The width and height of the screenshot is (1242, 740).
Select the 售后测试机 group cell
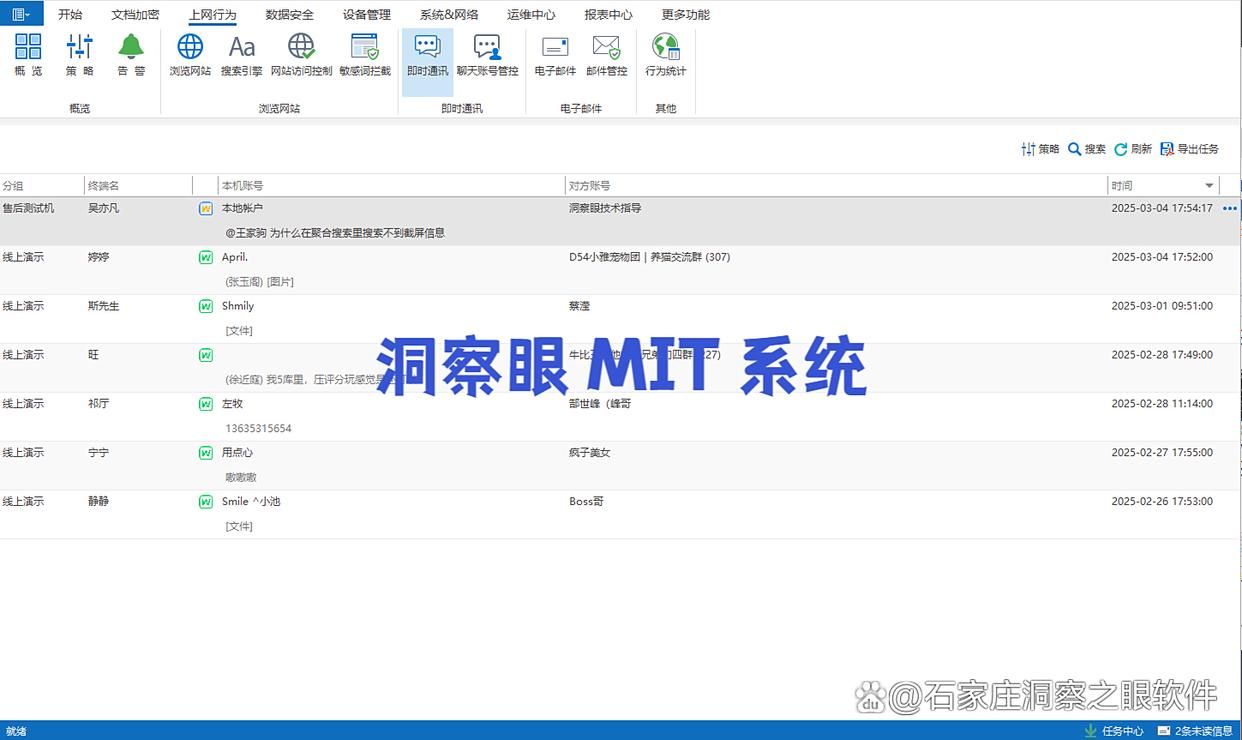click(28, 208)
